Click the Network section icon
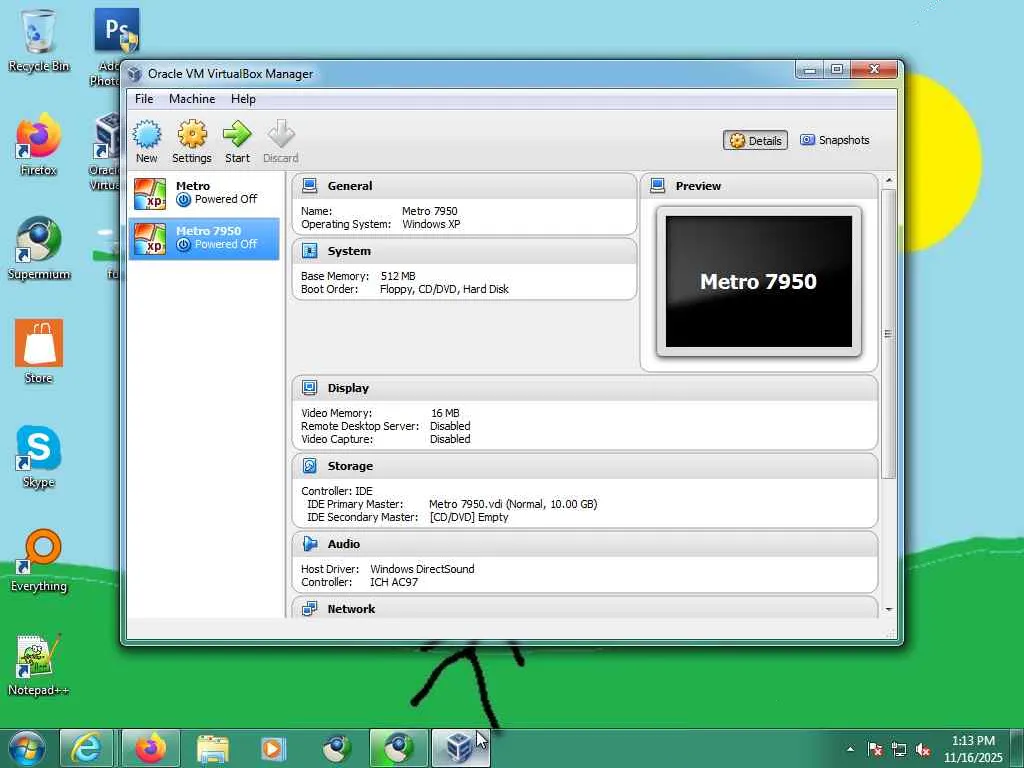The width and height of the screenshot is (1024, 768). [310, 609]
